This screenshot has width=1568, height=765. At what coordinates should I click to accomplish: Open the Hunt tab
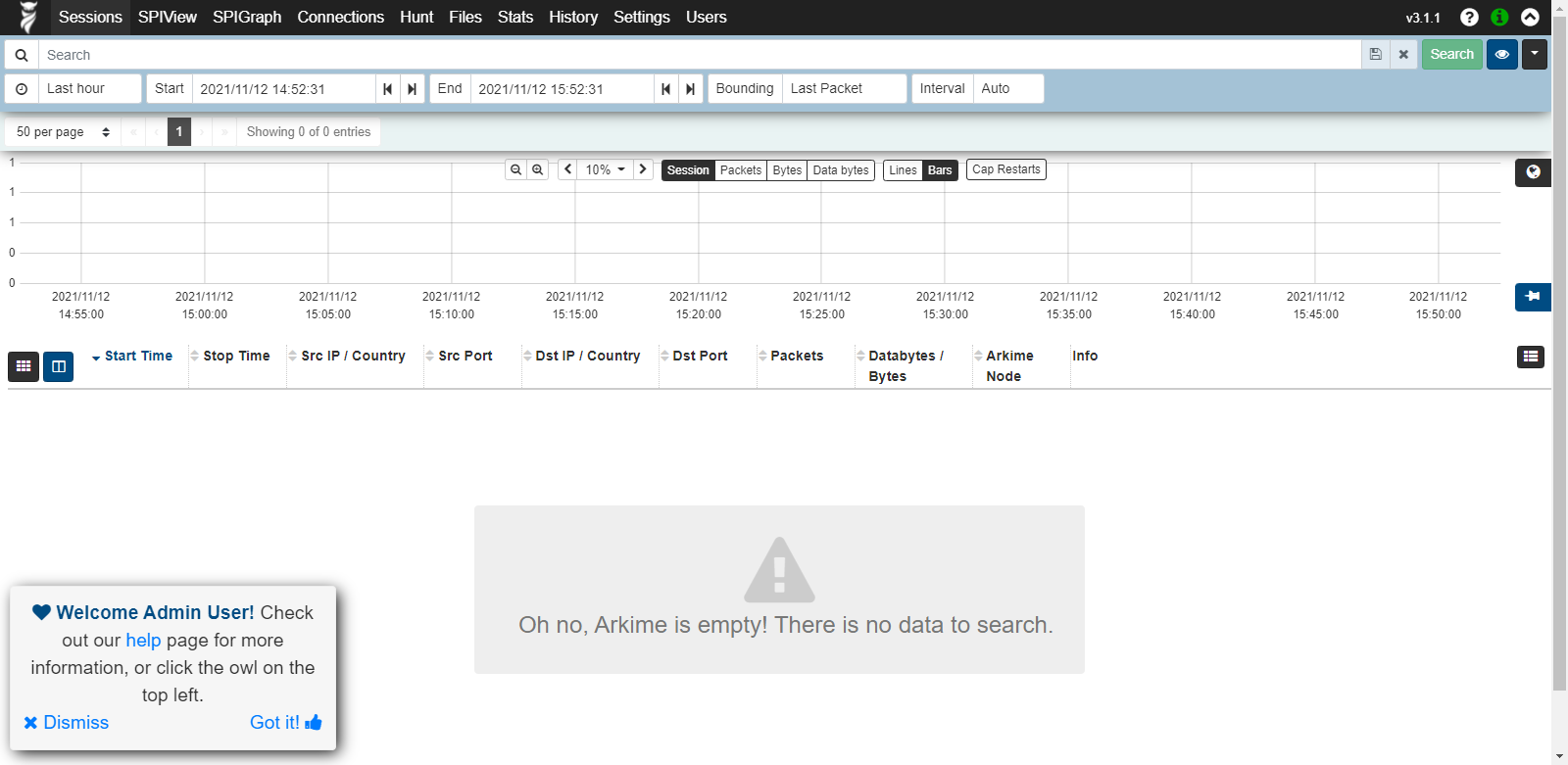coord(416,17)
